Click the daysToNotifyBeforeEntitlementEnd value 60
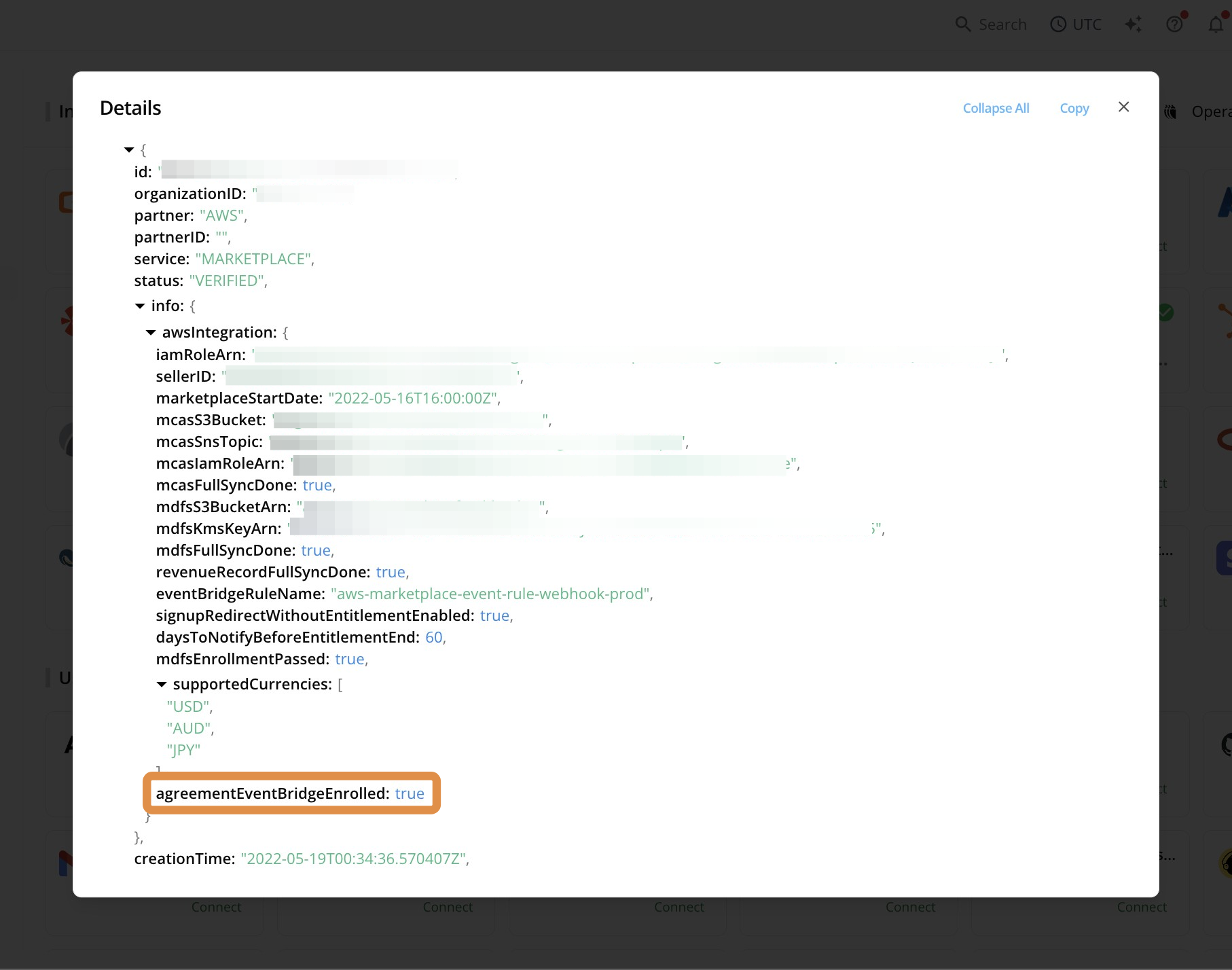1232x970 pixels. pyautogui.click(x=433, y=638)
